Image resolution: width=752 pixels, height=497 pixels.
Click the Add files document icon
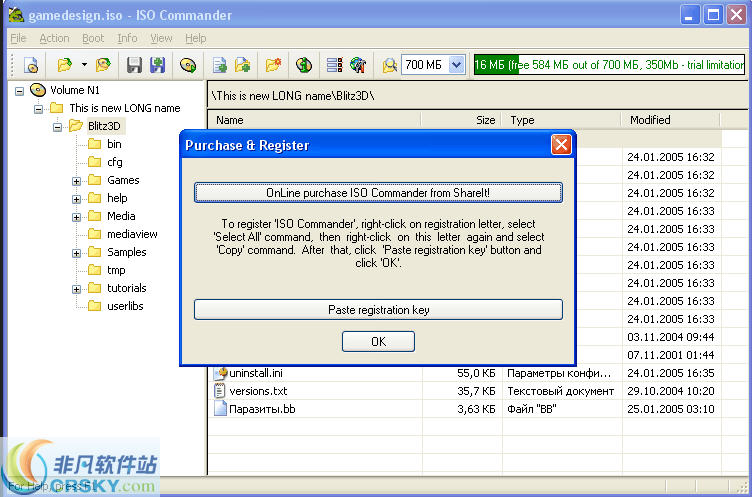click(x=220, y=65)
